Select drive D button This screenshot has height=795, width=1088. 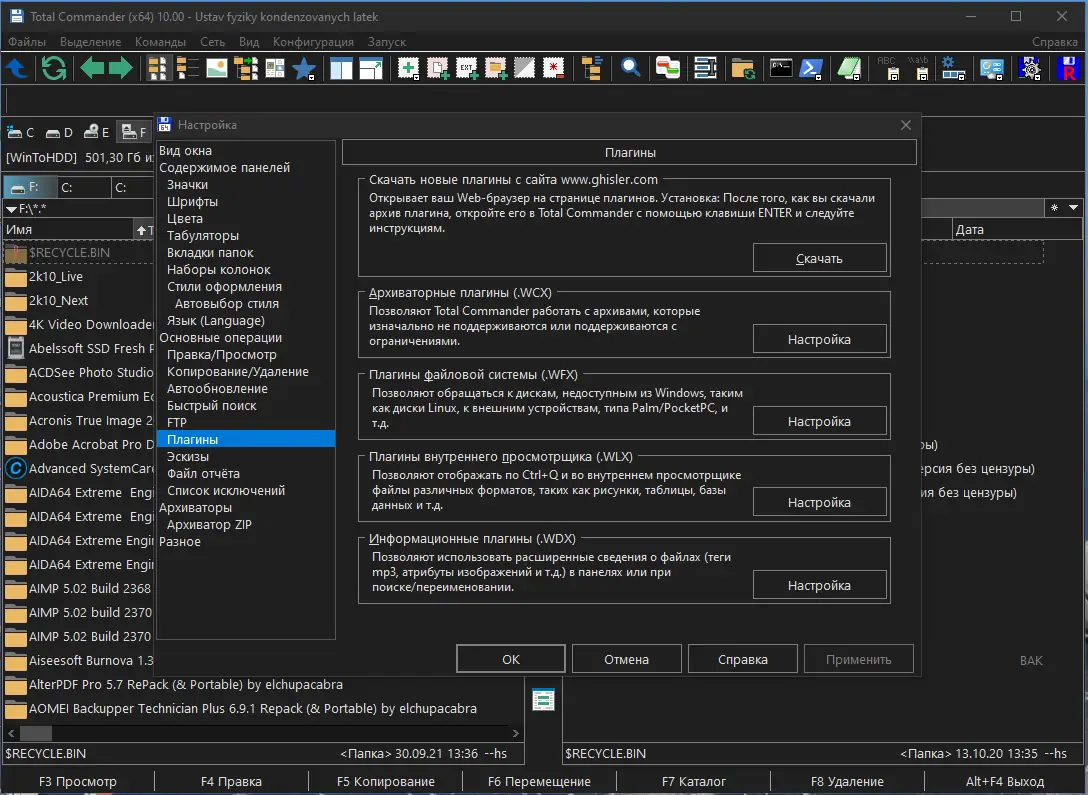click(59, 132)
